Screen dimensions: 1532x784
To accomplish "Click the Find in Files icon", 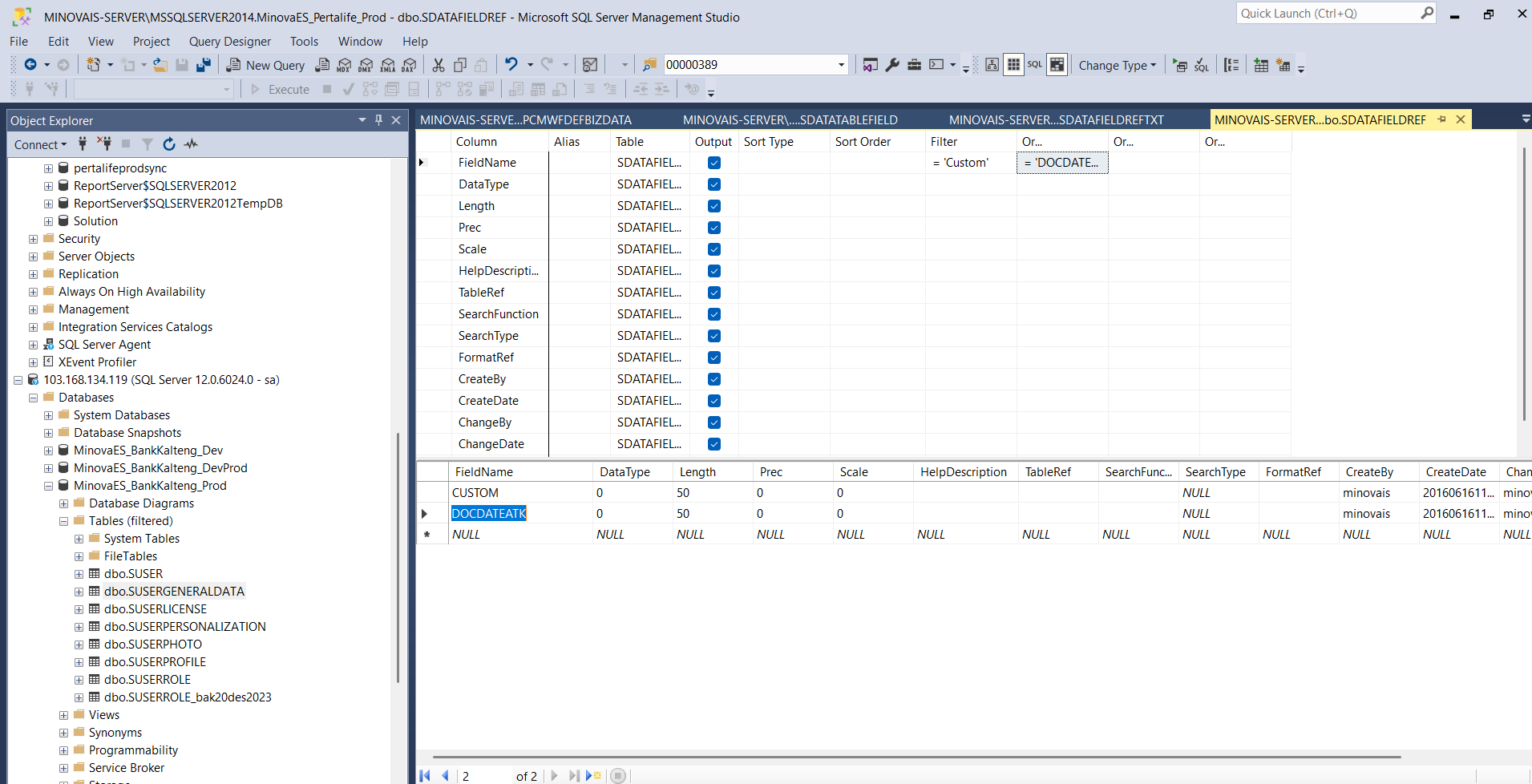I will (x=650, y=65).
